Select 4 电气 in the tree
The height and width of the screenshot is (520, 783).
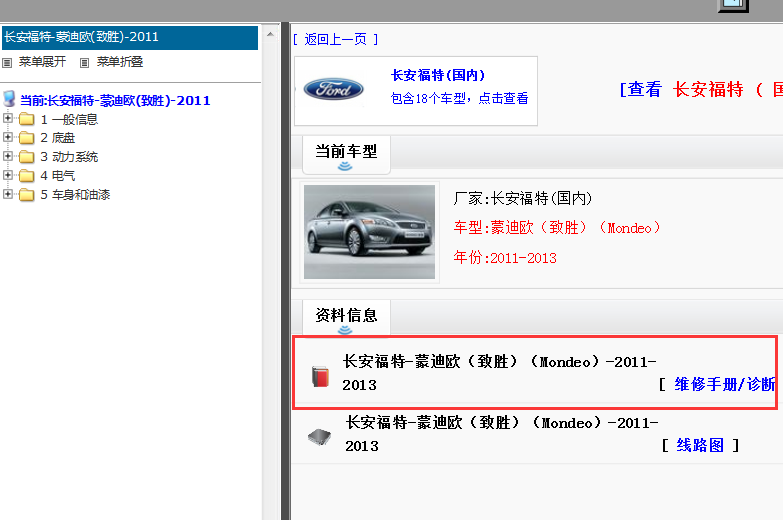(x=57, y=176)
